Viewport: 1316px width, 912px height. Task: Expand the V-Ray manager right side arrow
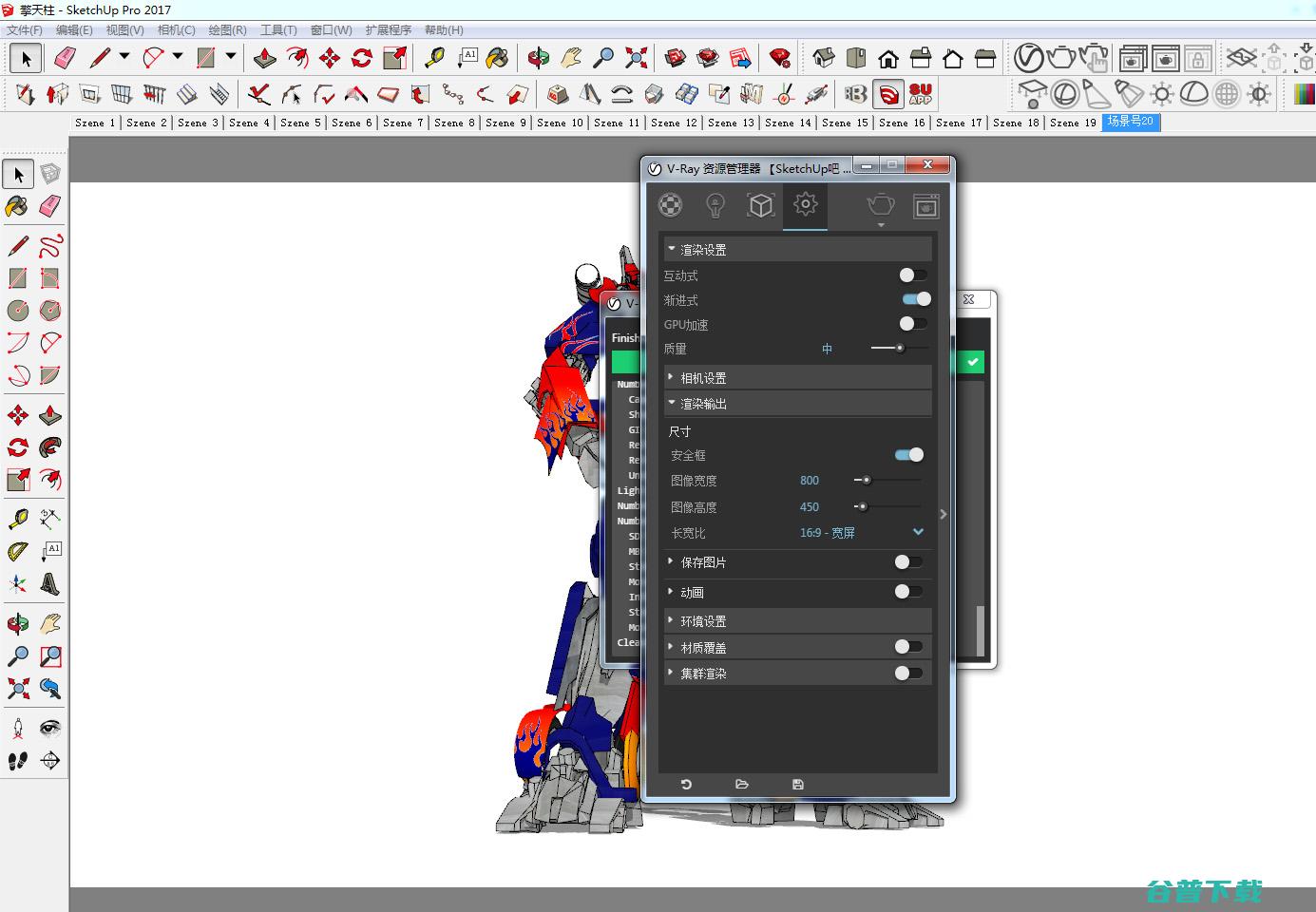(944, 514)
